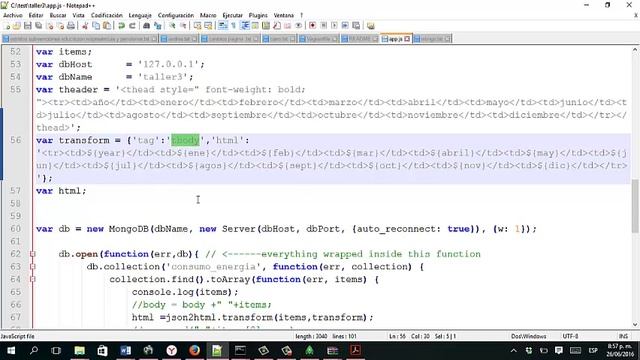Image resolution: width=640 pixels, height=360 pixels.
Task: Show hidden system tray icons chevron
Action: point(513,350)
